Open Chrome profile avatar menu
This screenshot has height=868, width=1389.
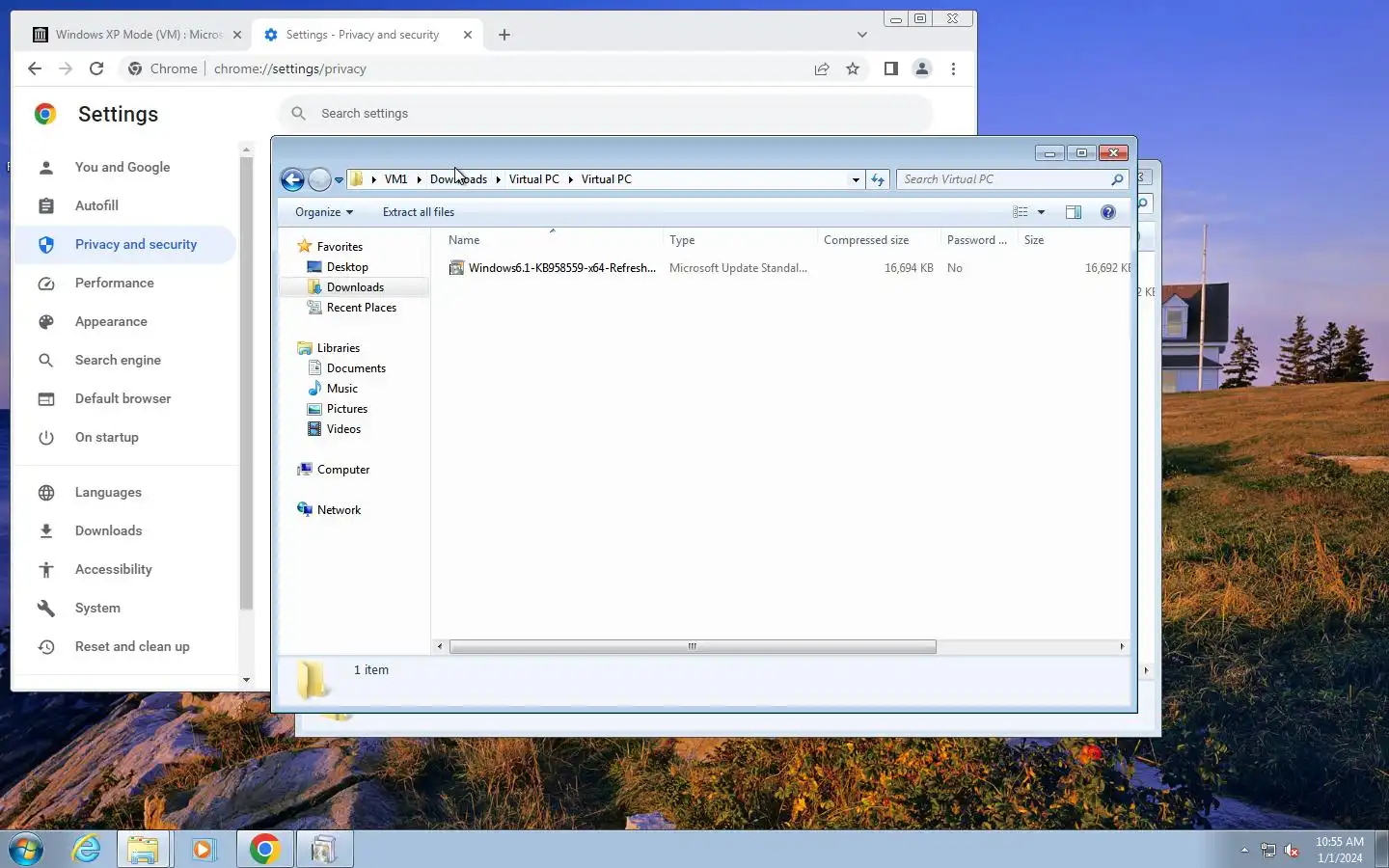click(x=922, y=68)
